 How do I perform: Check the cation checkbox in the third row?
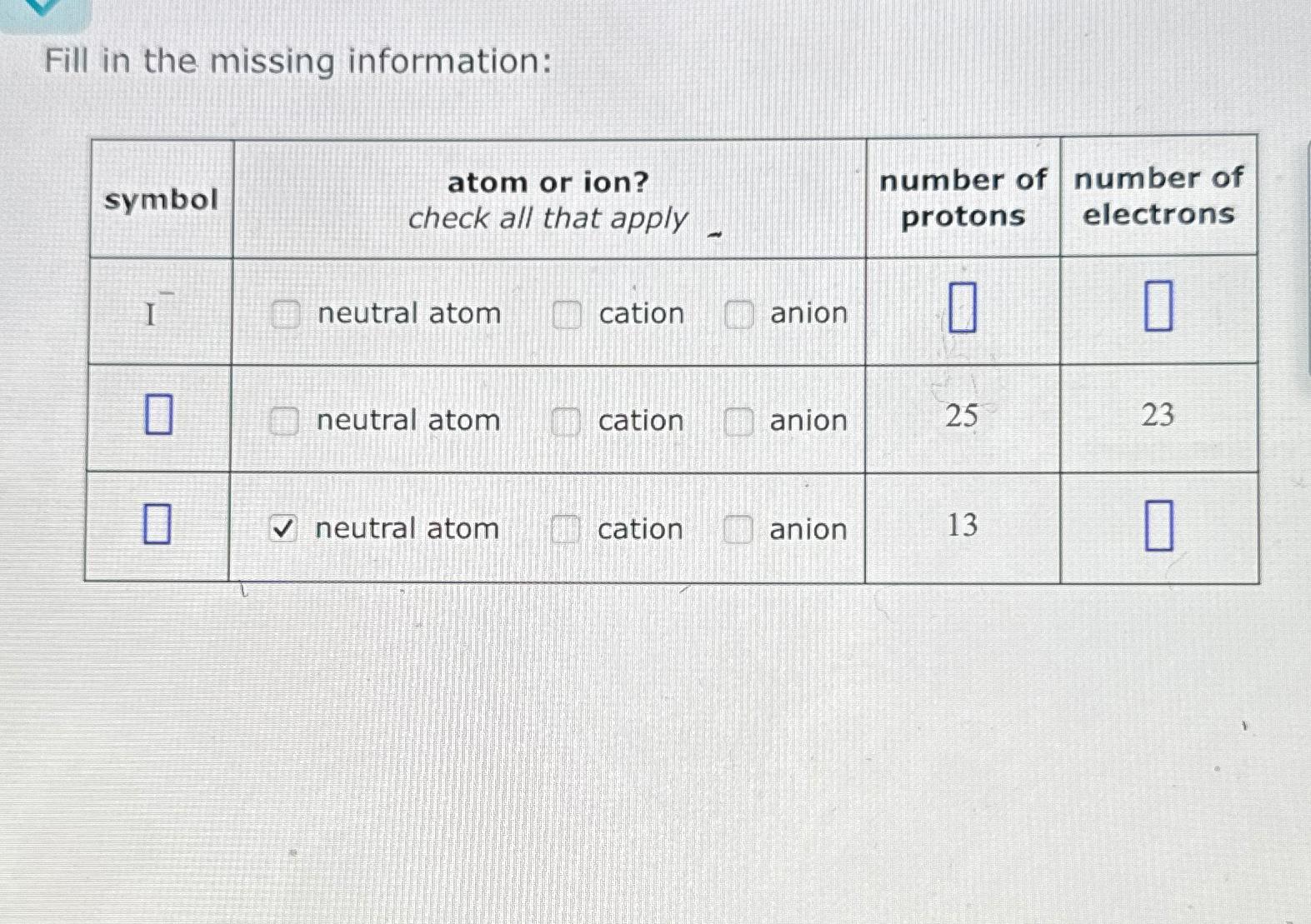coord(566,528)
